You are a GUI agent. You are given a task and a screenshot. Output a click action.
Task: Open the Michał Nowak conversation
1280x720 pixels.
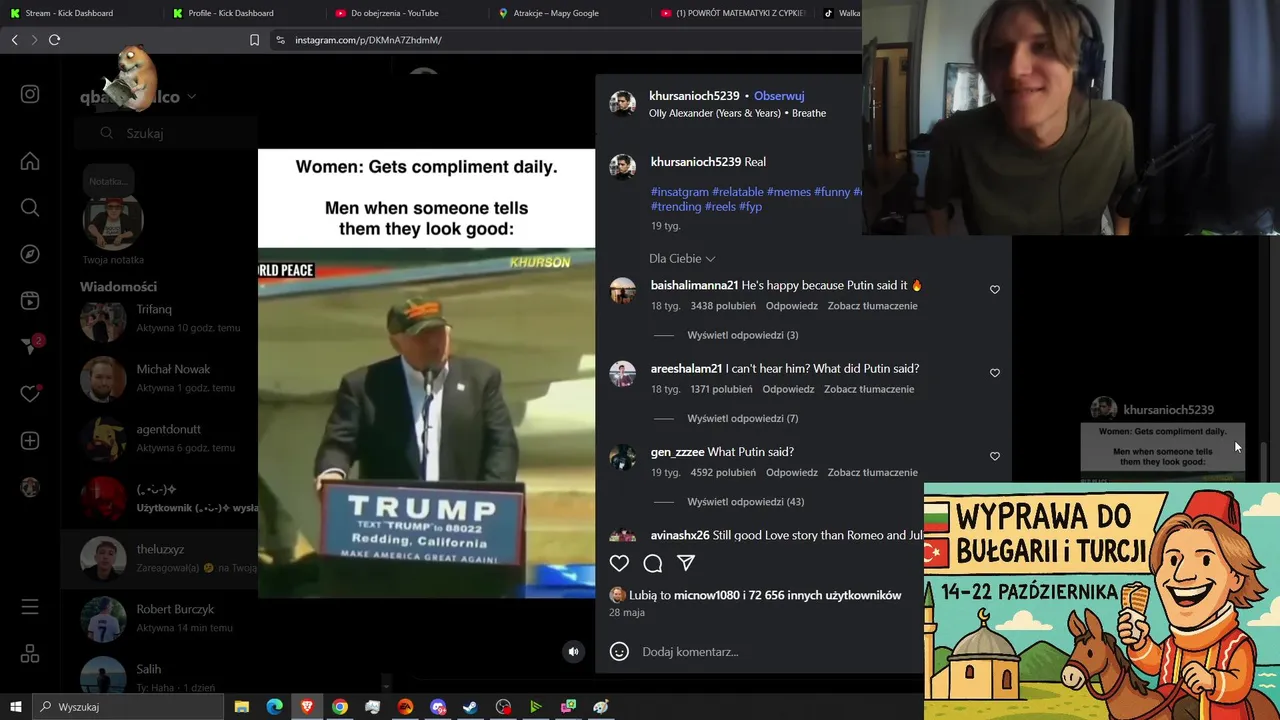coord(160,378)
